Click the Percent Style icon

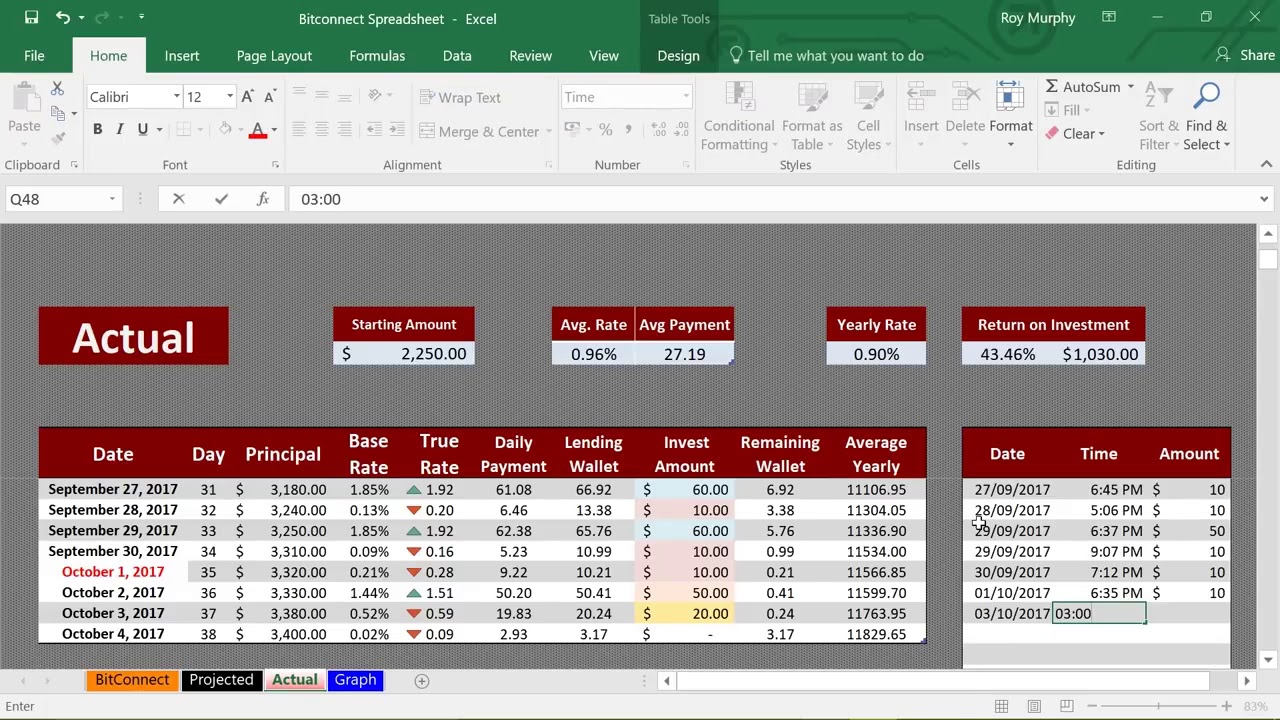[605, 129]
